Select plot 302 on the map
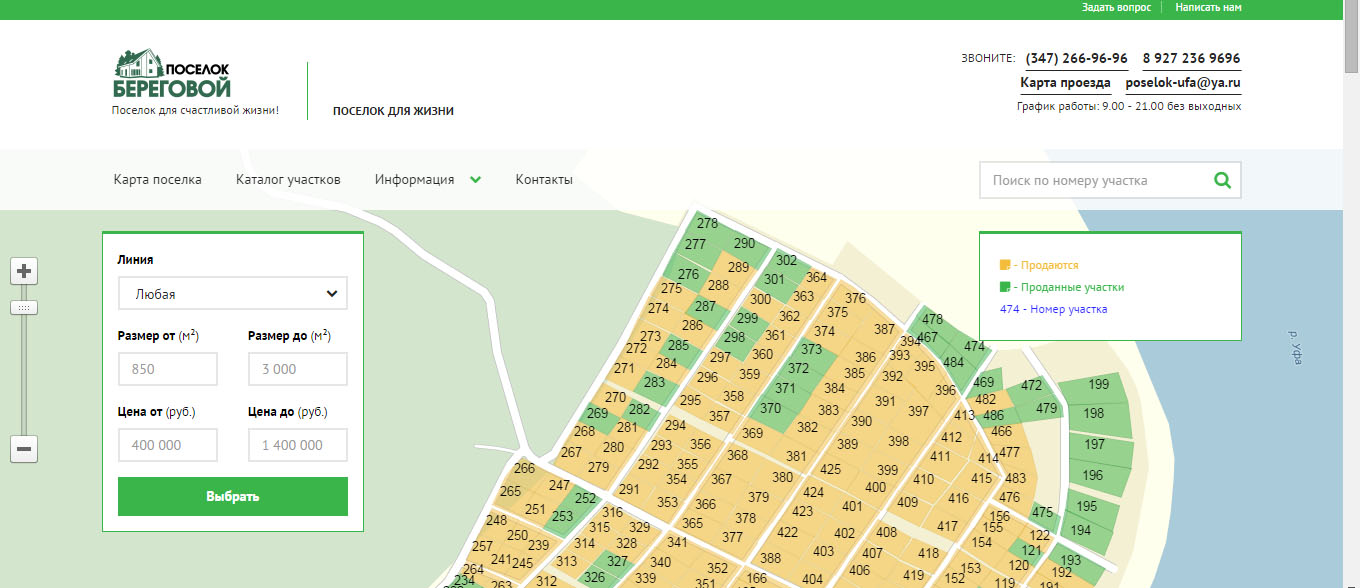Screen dimensions: 1360x588 click(x=786, y=260)
